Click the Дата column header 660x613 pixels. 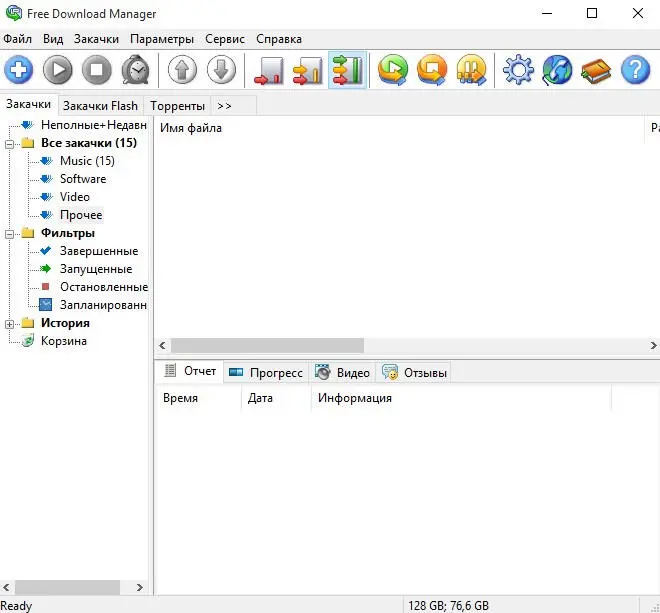[276, 398]
